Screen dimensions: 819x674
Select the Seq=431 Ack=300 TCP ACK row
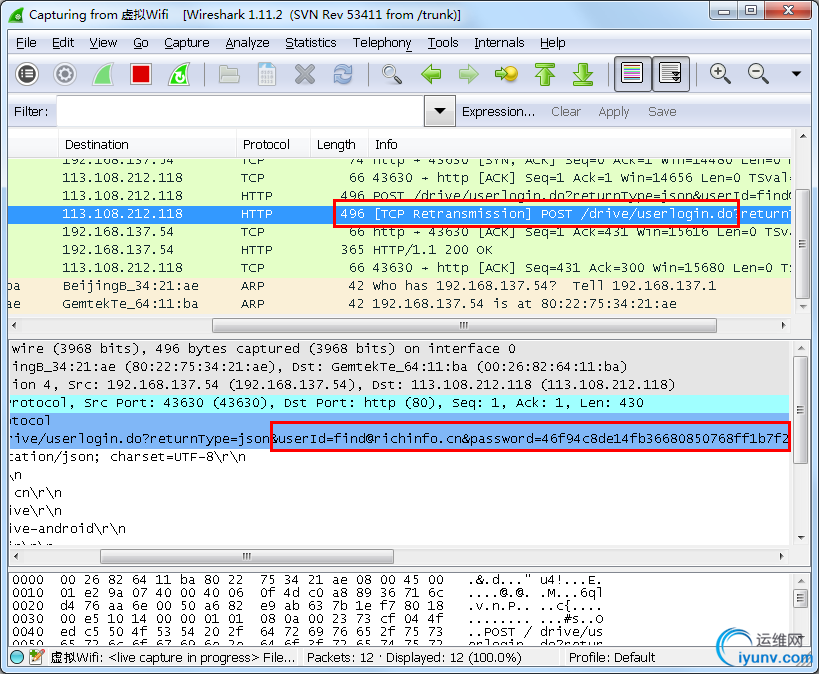[400, 268]
